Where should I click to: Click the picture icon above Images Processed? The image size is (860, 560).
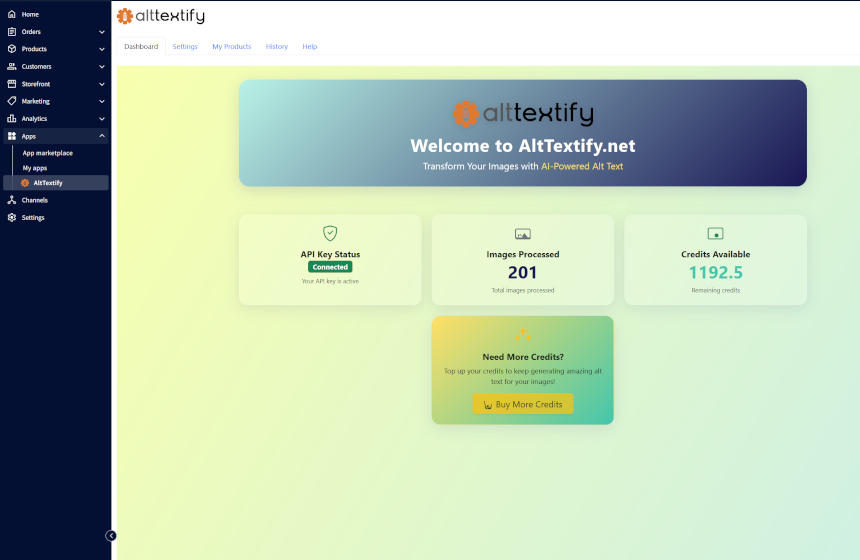pyautogui.click(x=523, y=234)
